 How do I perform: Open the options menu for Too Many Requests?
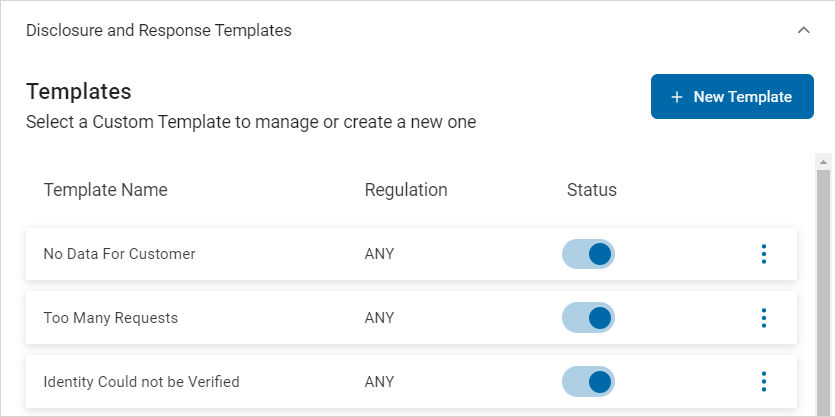[x=764, y=318]
